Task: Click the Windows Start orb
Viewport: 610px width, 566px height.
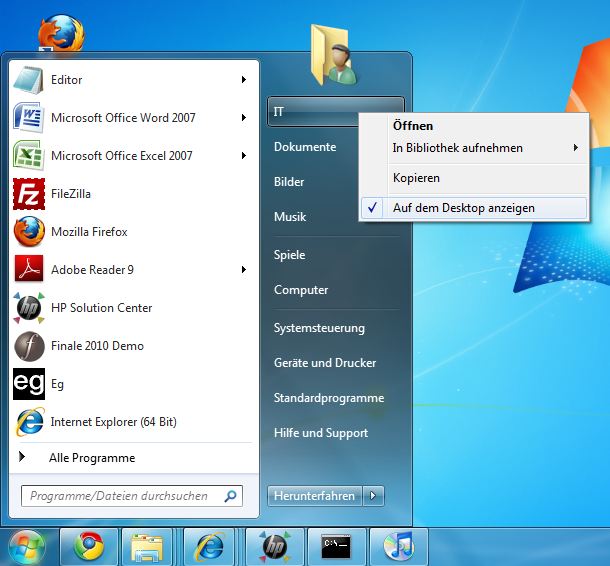Action: point(26,547)
